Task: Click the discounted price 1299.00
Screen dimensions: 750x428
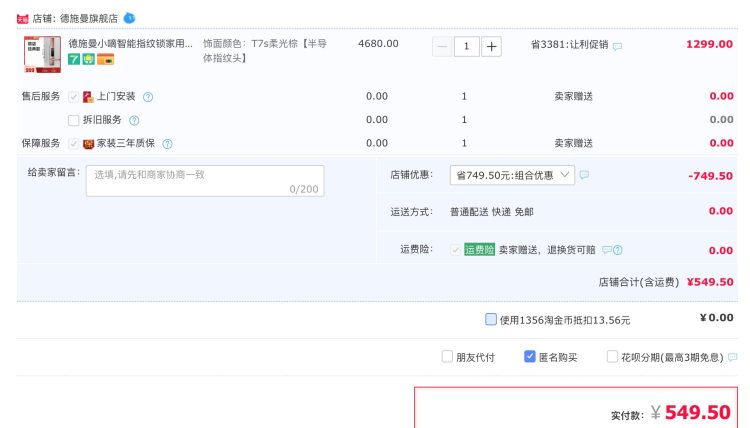Action: pyautogui.click(x=709, y=44)
